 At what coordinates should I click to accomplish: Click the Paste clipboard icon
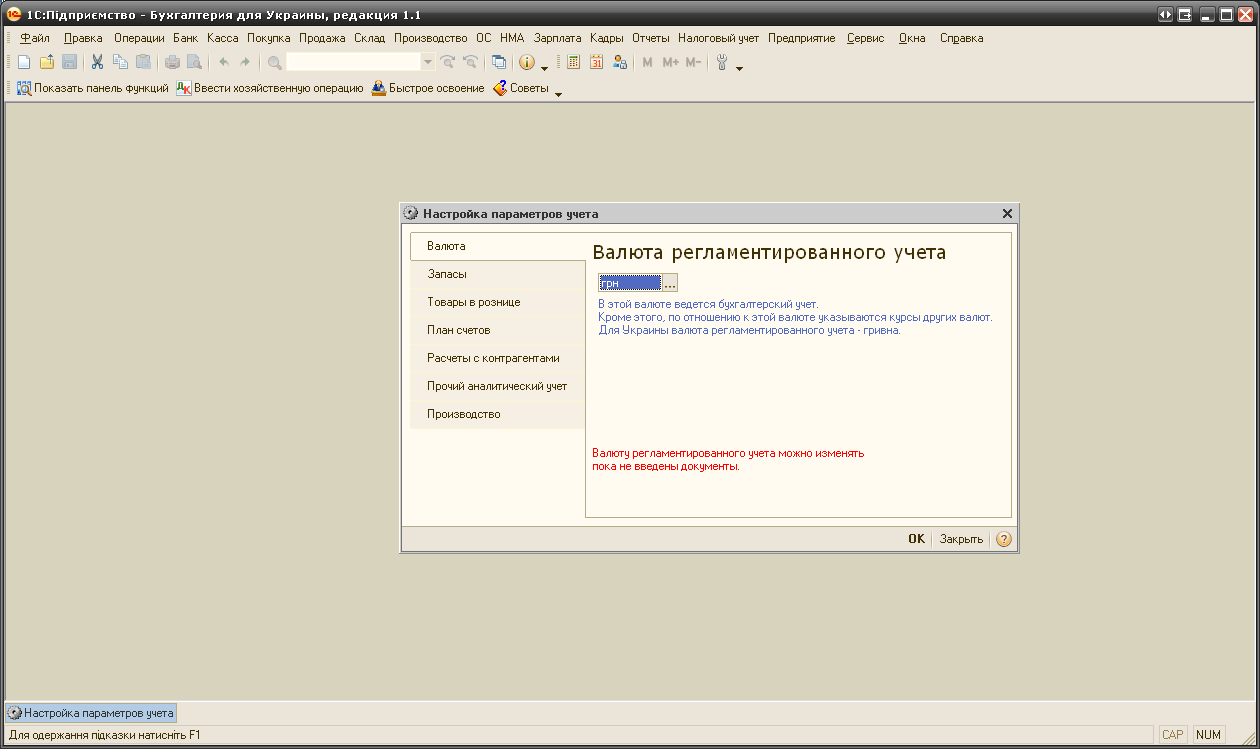point(144,62)
